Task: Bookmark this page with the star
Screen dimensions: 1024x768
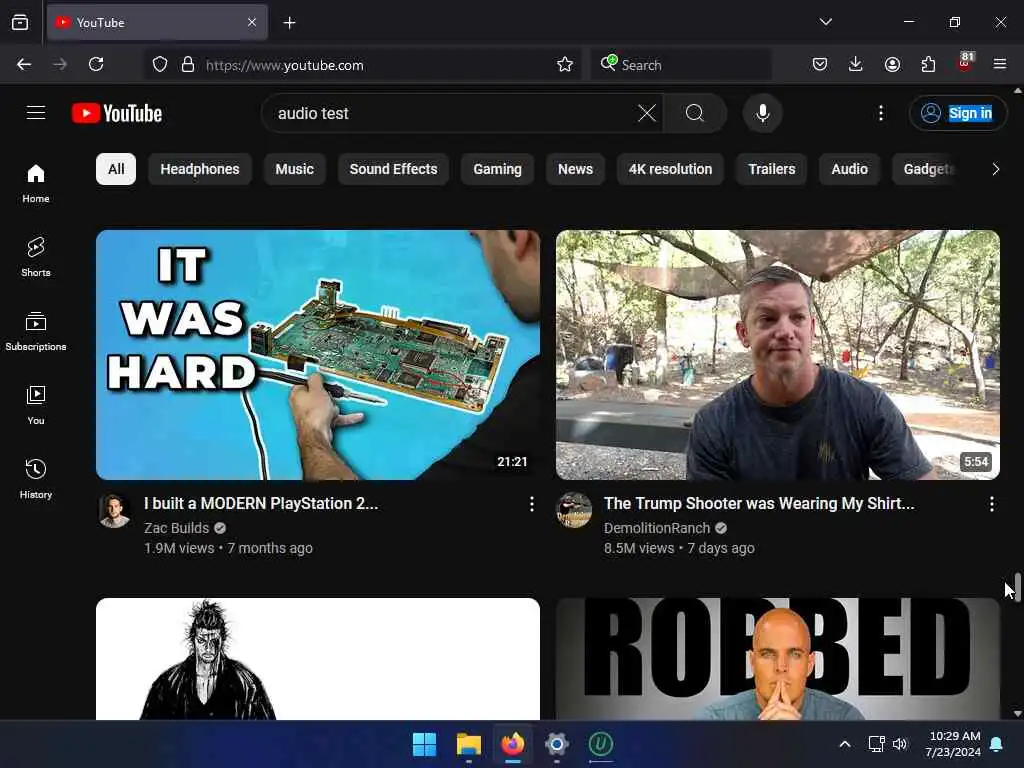Action: click(x=565, y=64)
